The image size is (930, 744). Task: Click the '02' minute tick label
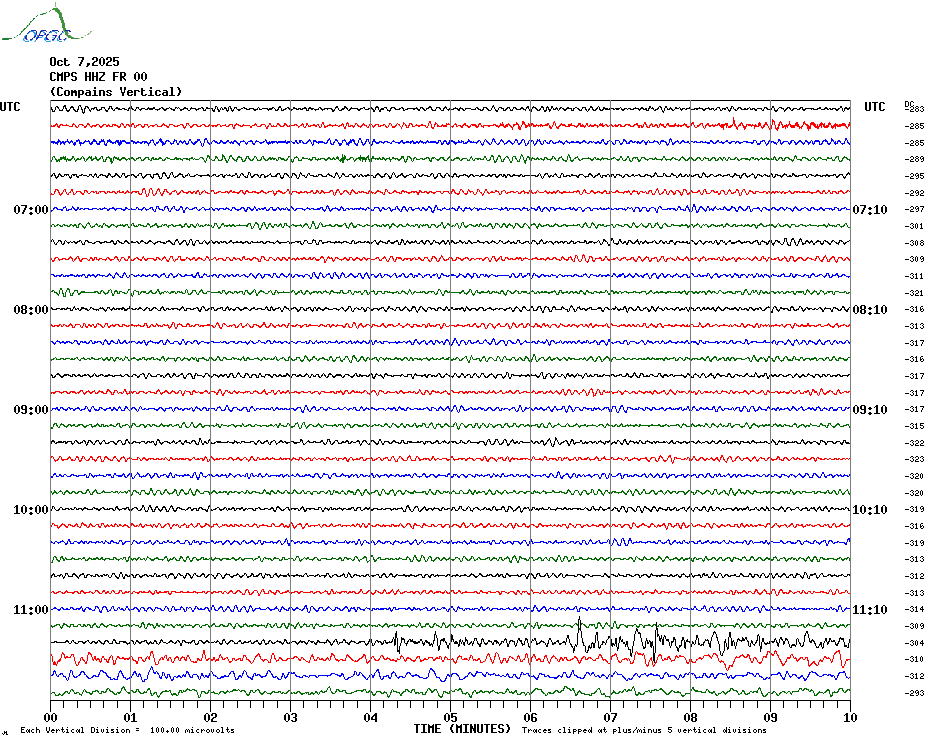(211, 717)
